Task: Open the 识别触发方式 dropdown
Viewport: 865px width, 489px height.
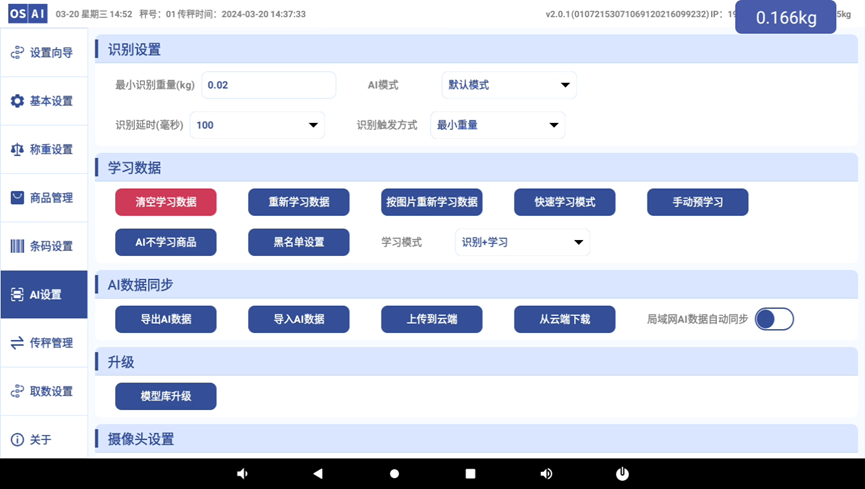Action: [497, 125]
